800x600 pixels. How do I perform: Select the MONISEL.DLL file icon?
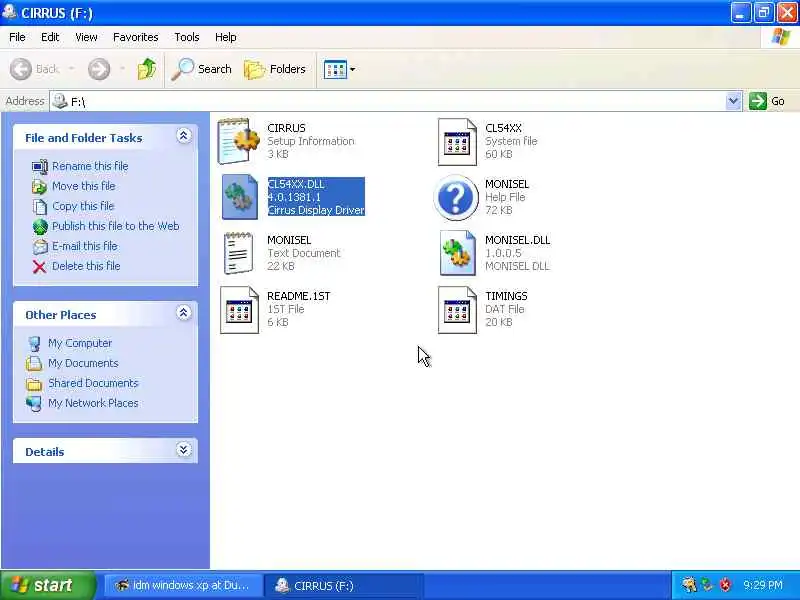pos(457,253)
